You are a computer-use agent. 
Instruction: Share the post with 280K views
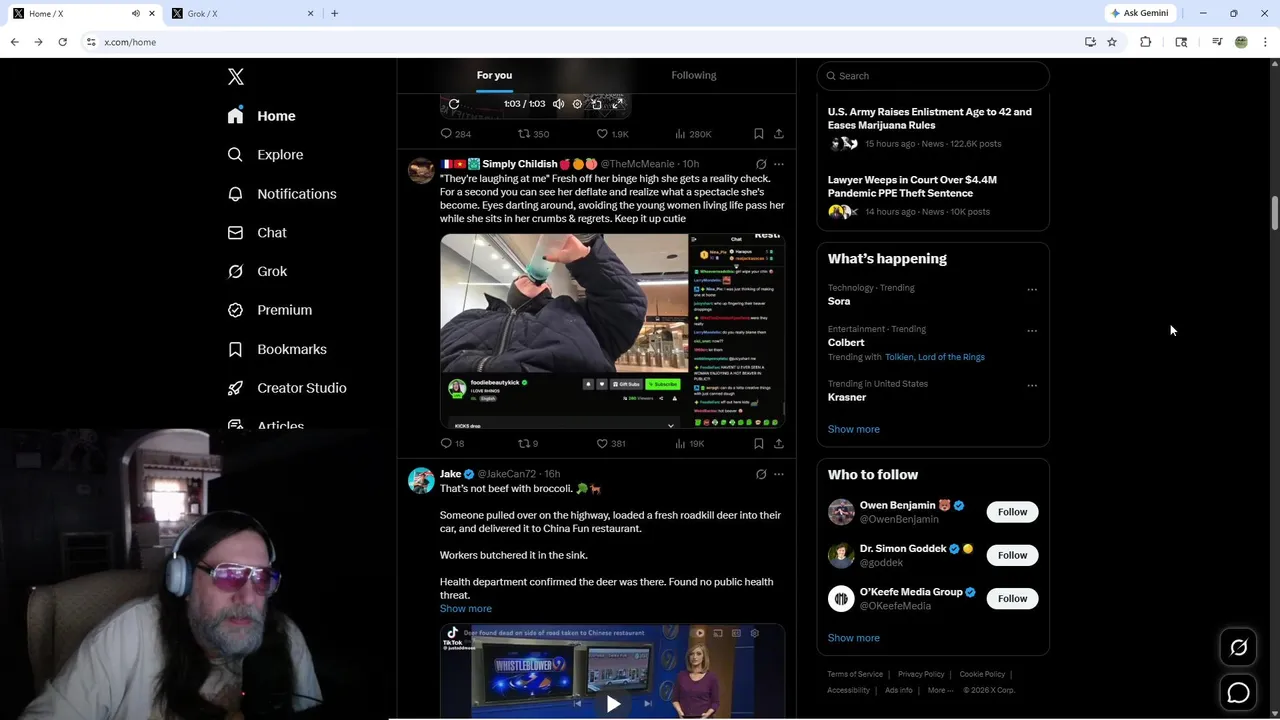779,134
